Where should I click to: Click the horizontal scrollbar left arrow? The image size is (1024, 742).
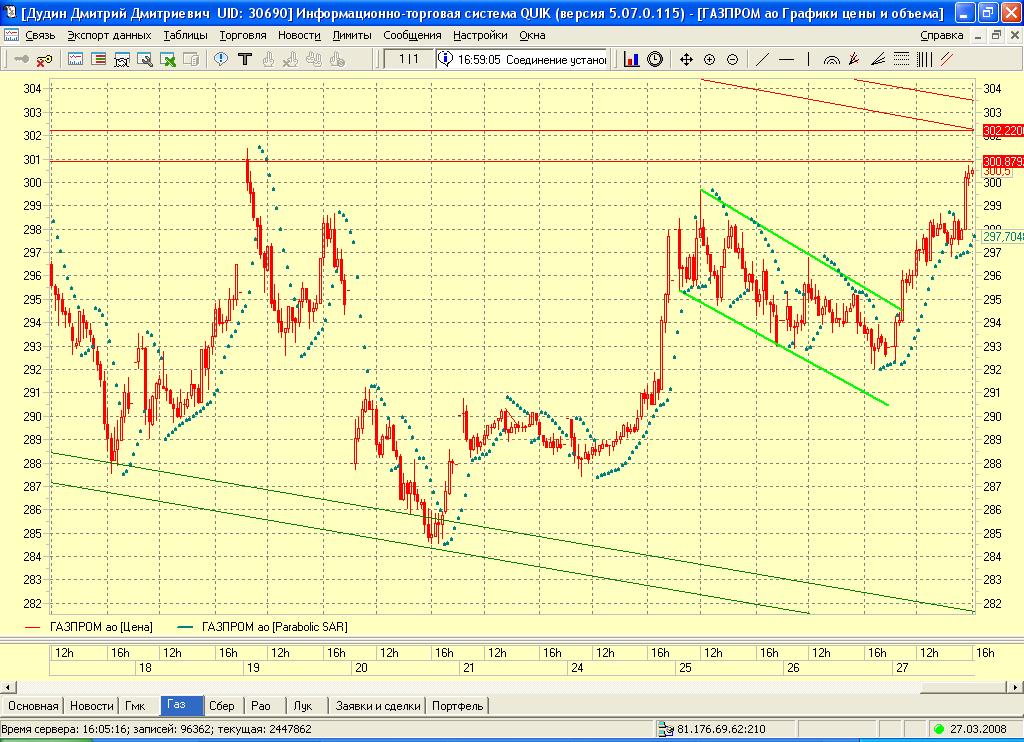[8, 687]
